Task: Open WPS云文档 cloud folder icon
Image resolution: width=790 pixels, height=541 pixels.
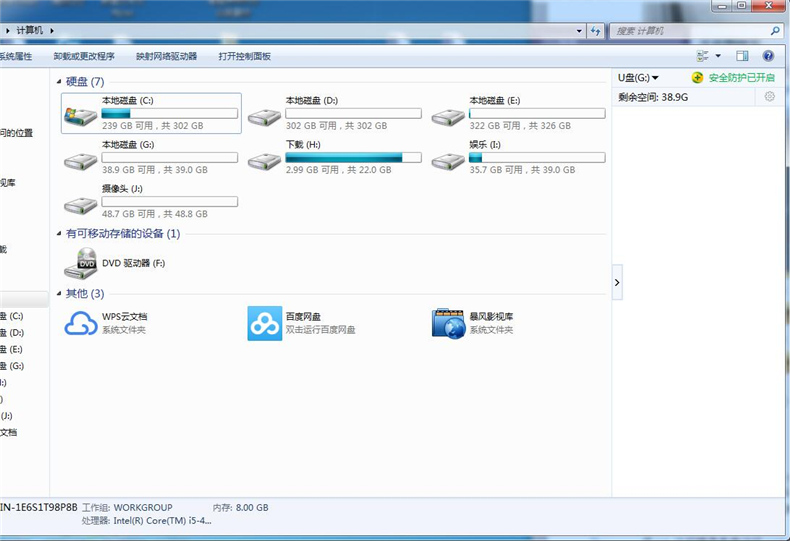Action: tap(80, 323)
